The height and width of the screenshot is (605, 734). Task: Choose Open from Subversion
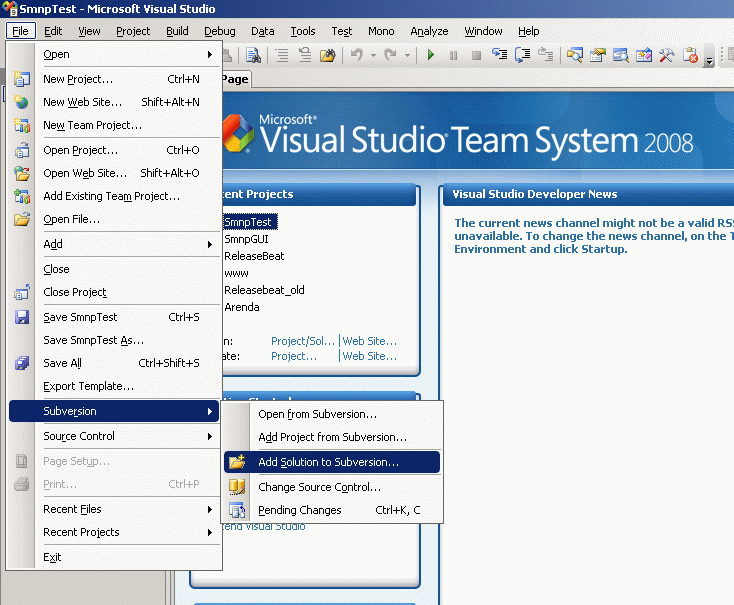(332, 414)
